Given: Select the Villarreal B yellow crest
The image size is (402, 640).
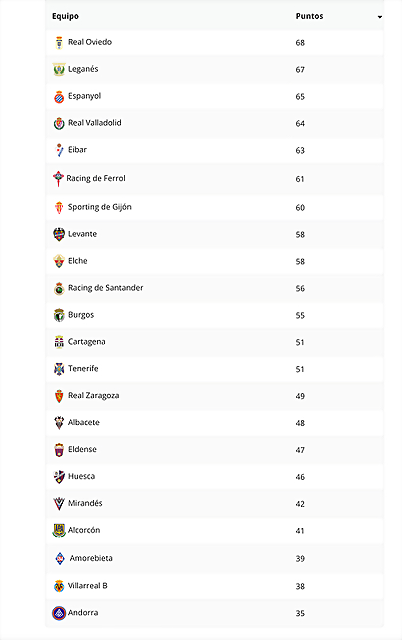Looking at the screenshot, I should point(59,586).
